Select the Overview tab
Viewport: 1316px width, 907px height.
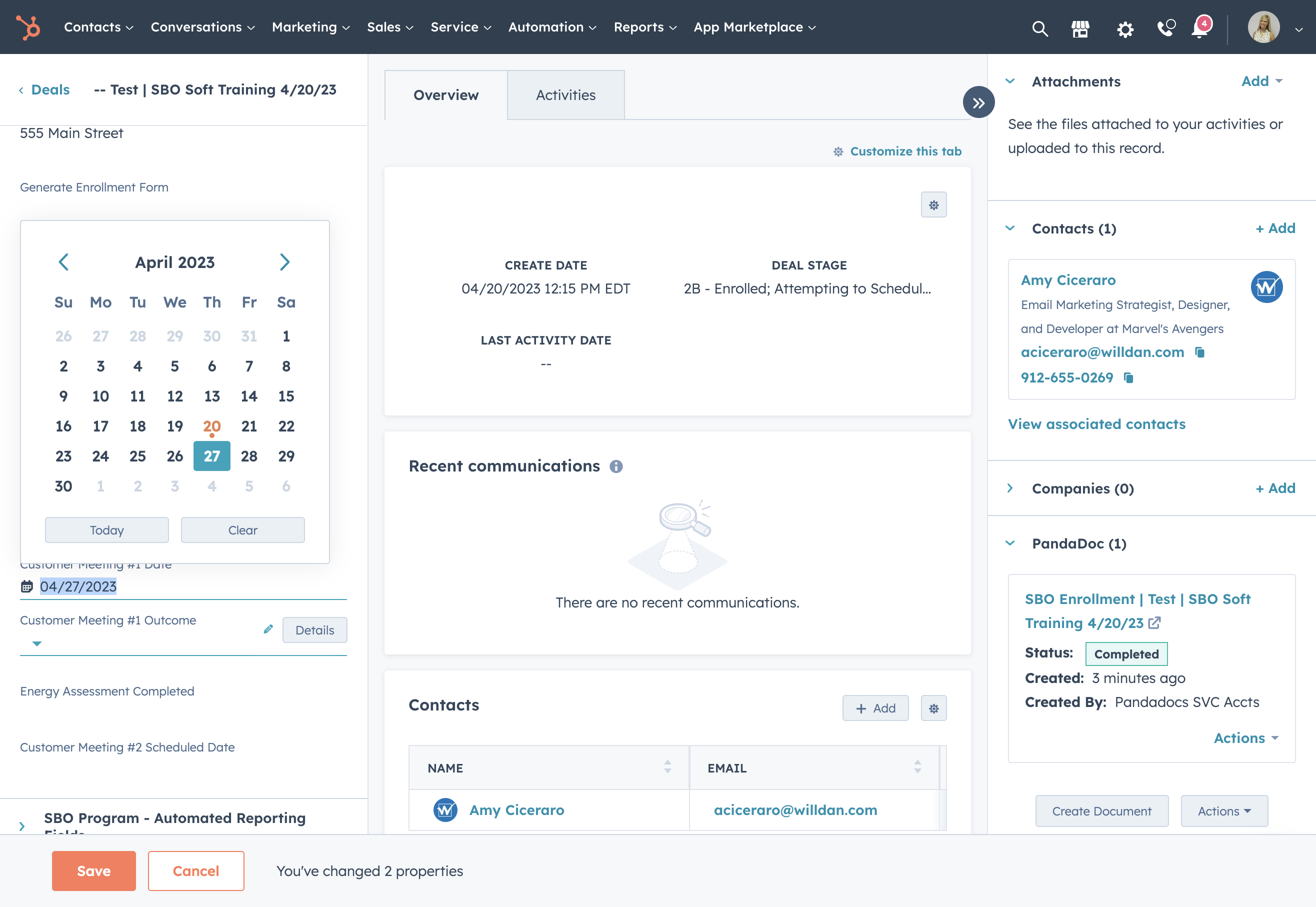coord(446,95)
